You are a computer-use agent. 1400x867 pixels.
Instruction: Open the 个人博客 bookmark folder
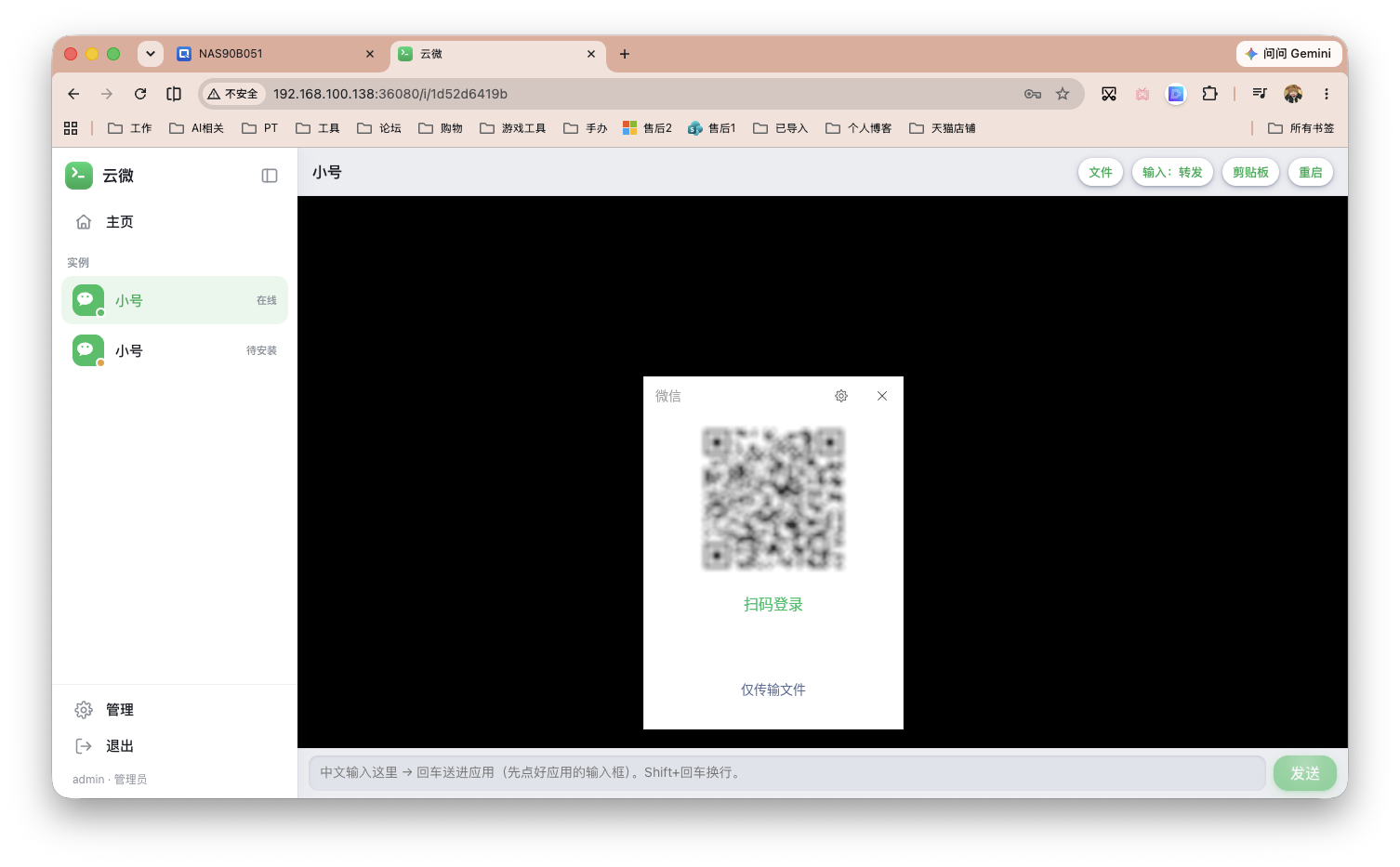tap(859, 128)
